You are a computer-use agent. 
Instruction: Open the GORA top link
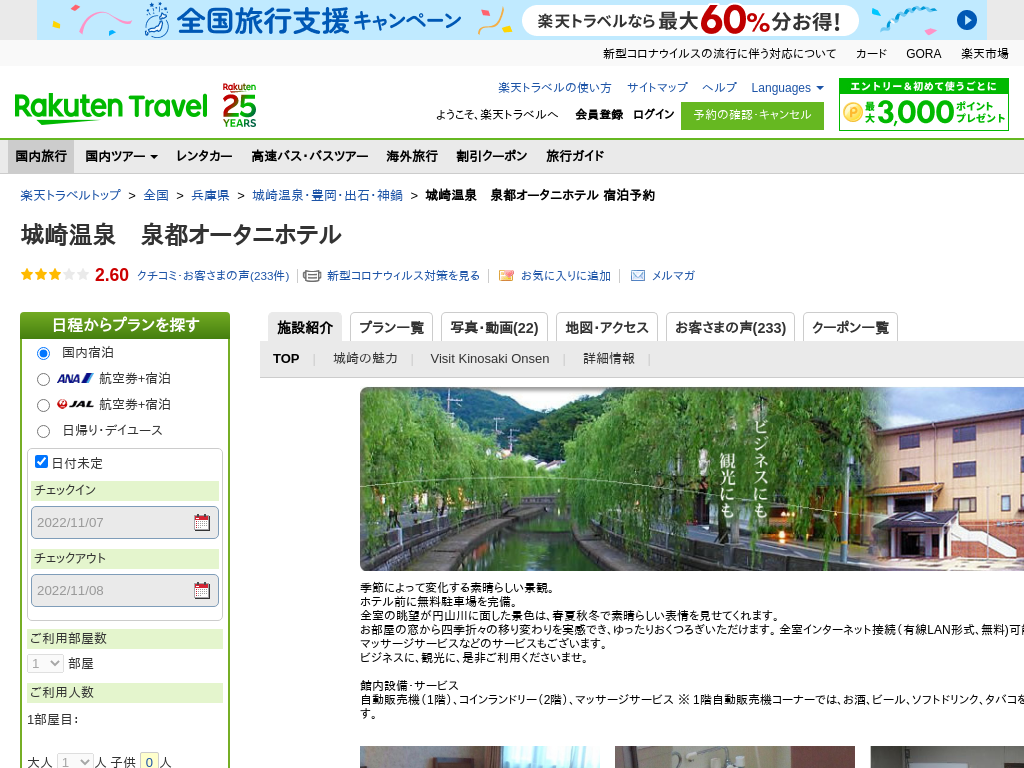click(923, 54)
